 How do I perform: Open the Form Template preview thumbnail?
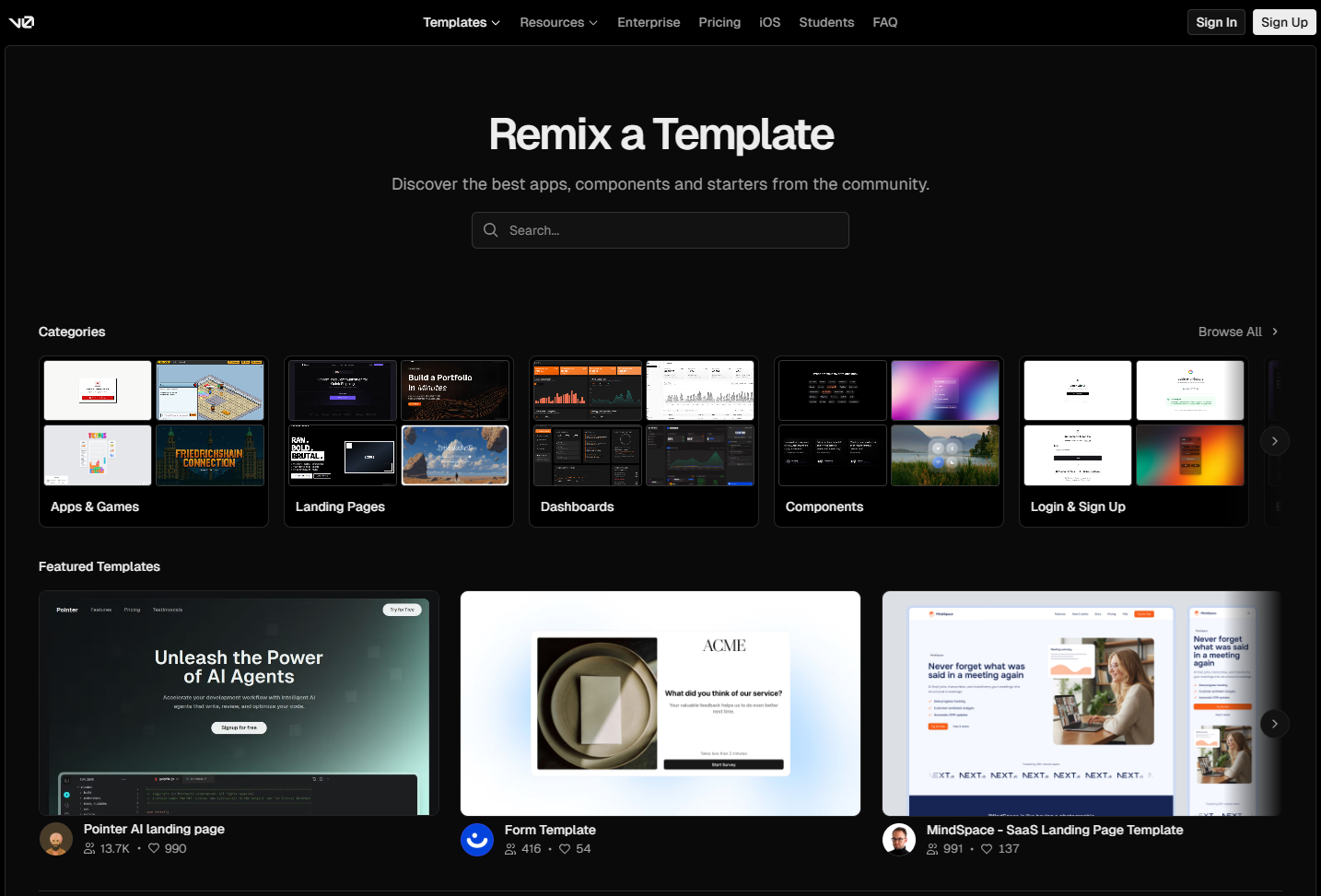click(660, 704)
